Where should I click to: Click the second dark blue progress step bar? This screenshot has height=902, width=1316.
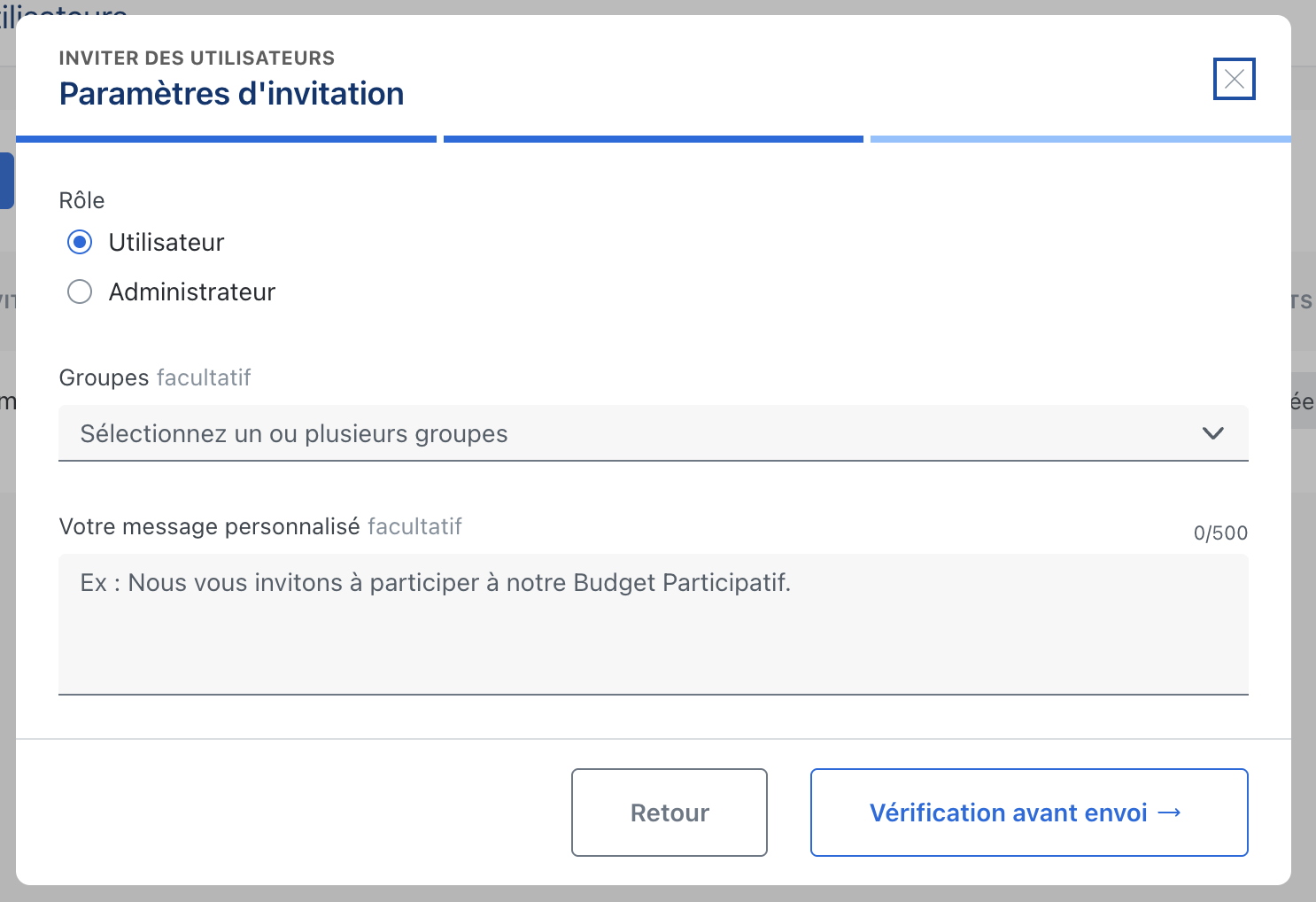pos(653,139)
